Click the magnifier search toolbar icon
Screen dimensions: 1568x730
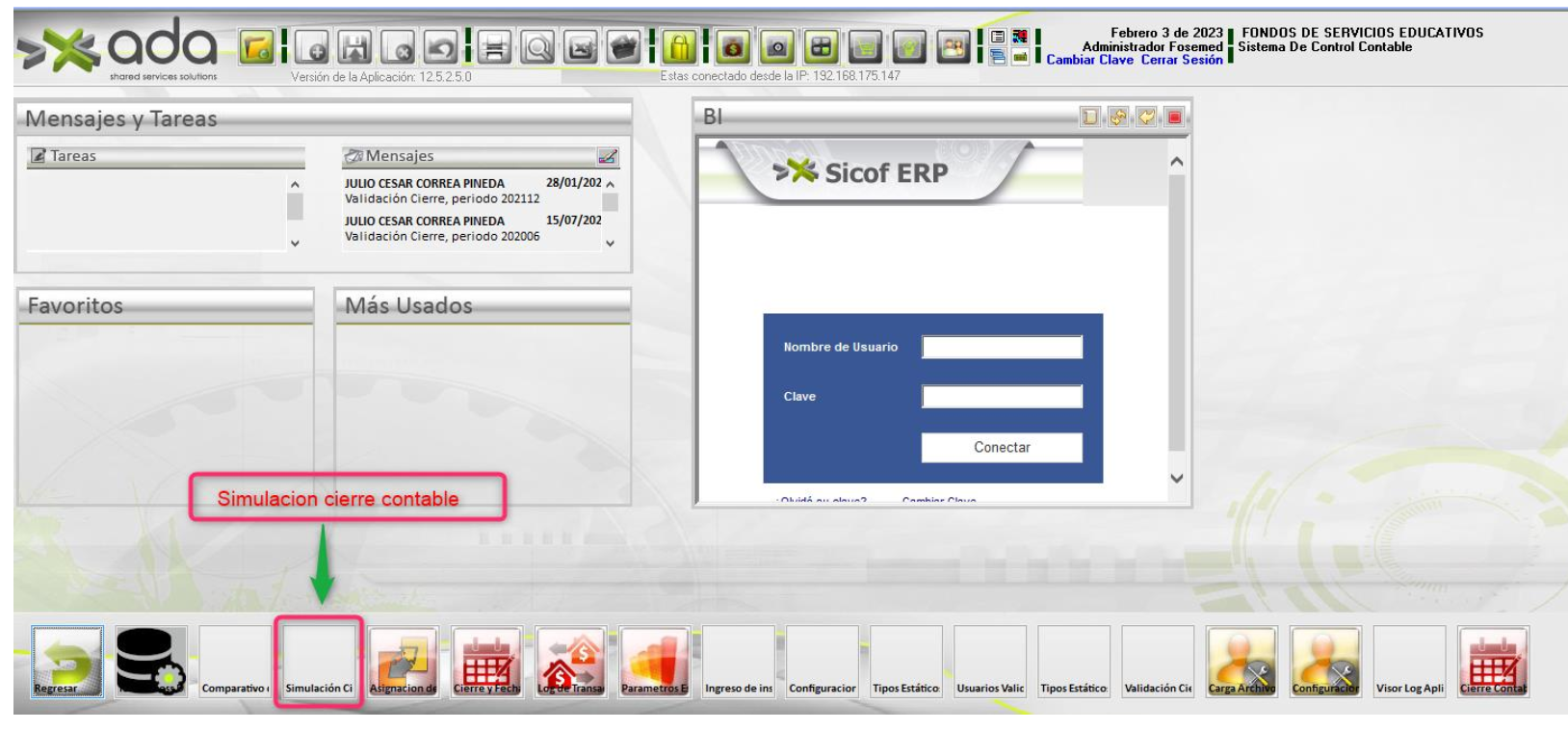click(537, 46)
